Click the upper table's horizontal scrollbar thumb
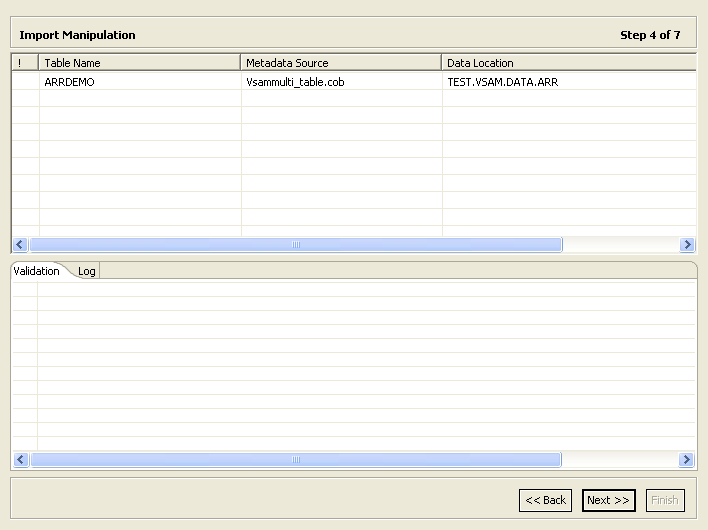Screen dimensions: 708x530 [x=295, y=245]
